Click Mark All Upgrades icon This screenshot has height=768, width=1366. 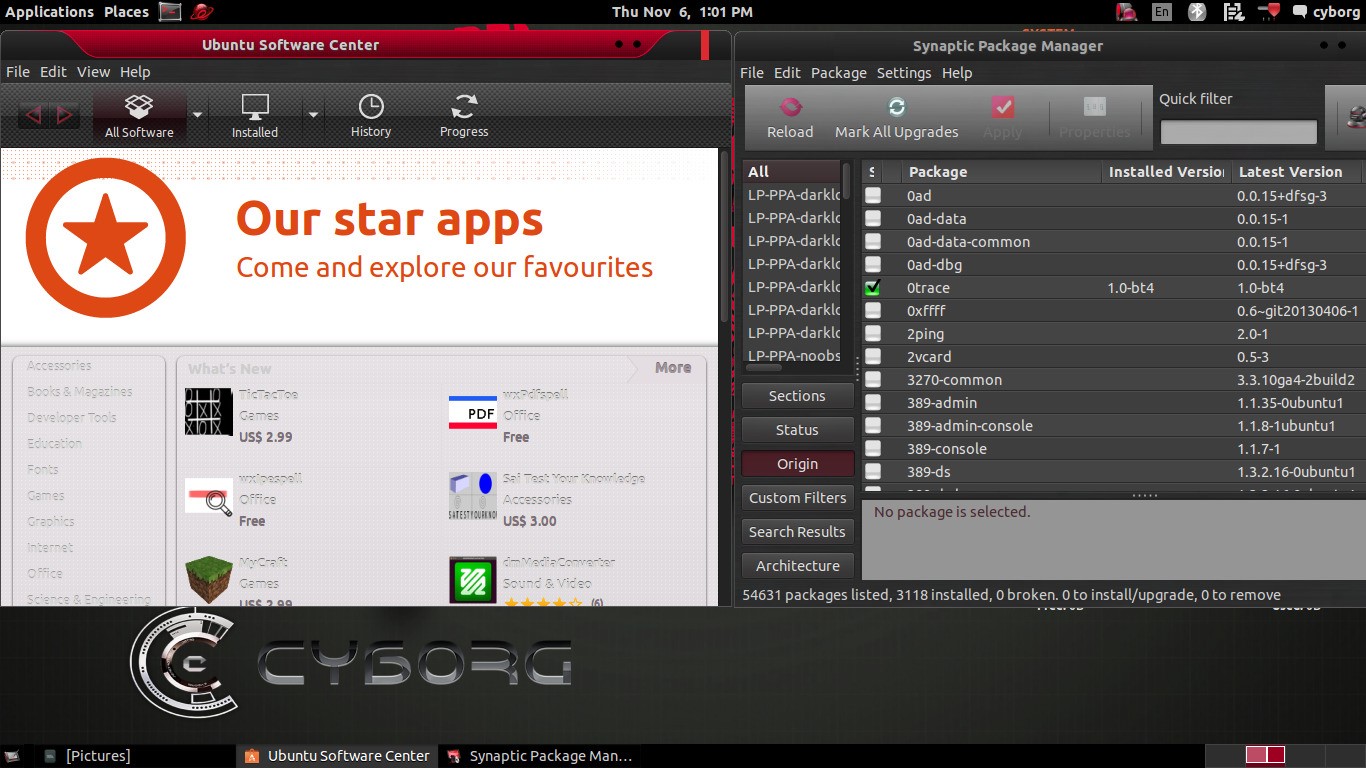[896, 108]
